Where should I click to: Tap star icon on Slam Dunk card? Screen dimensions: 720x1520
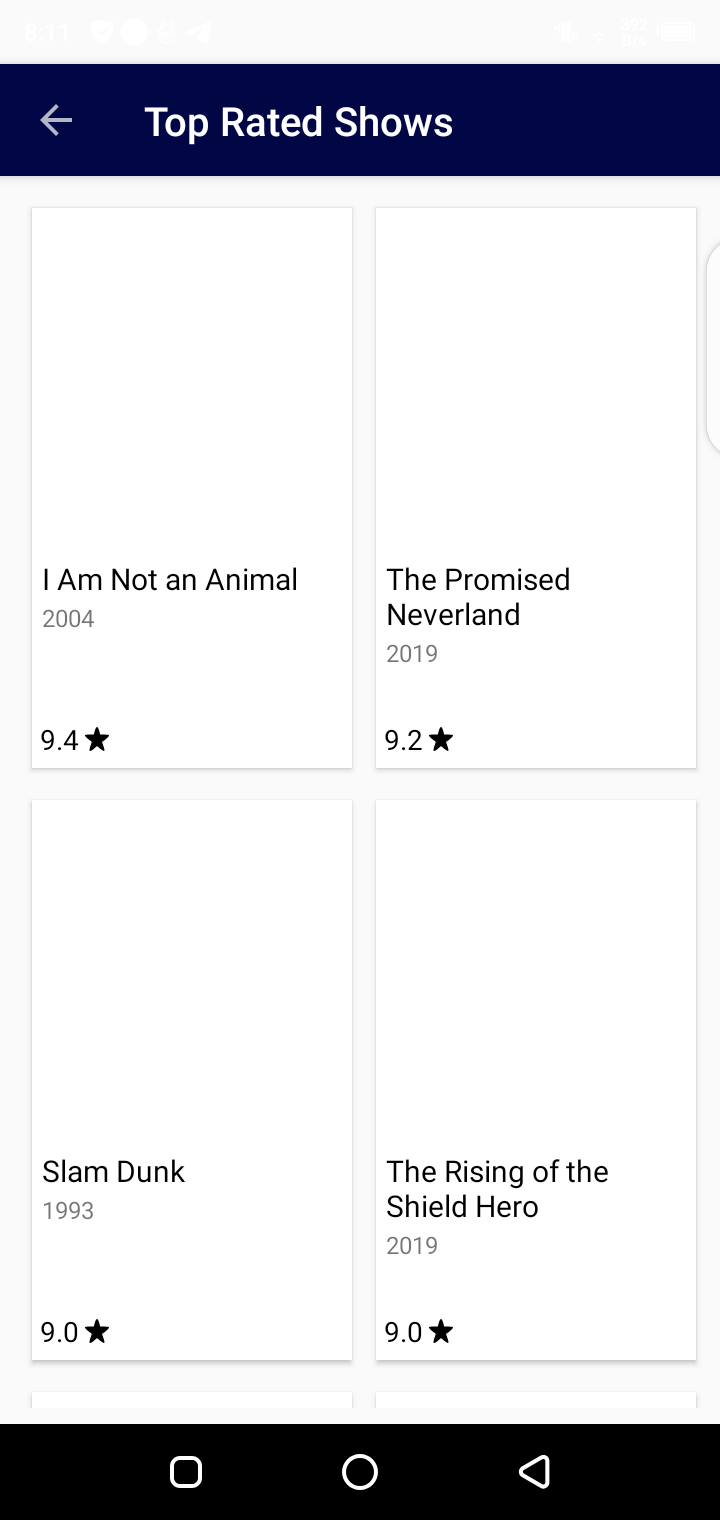pos(97,1332)
